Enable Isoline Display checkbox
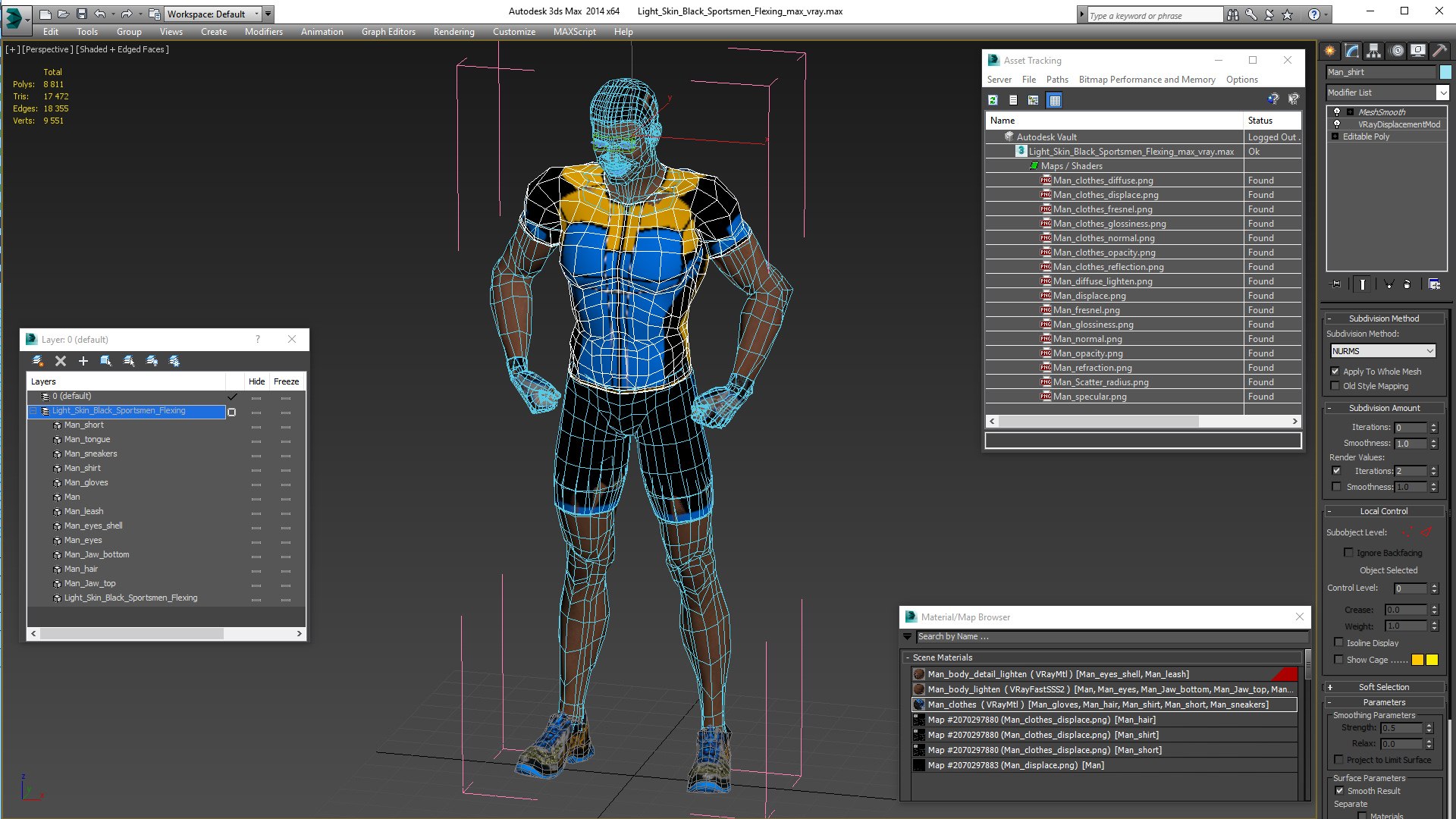 point(1338,643)
